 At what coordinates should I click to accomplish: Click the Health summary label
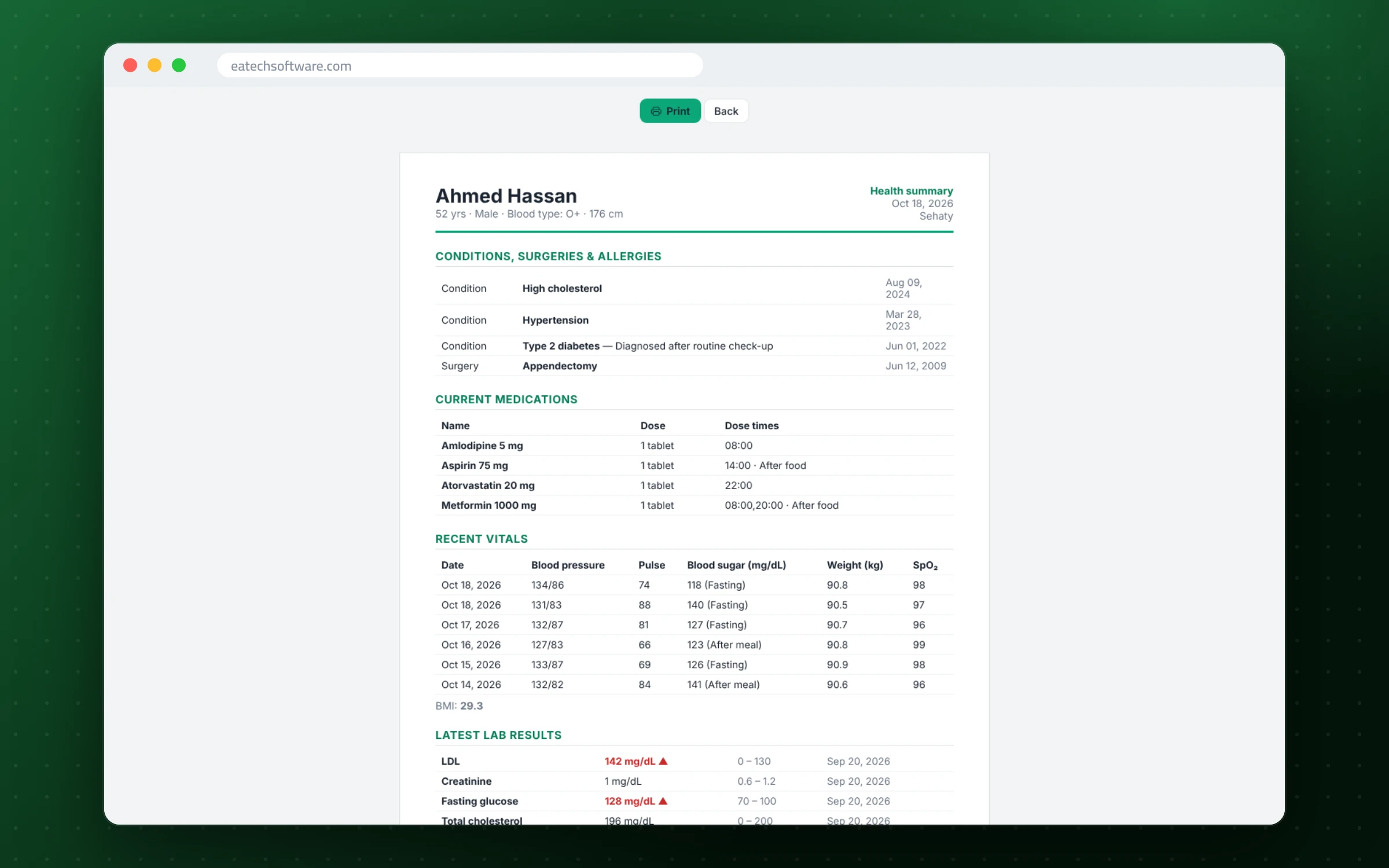pos(911,191)
